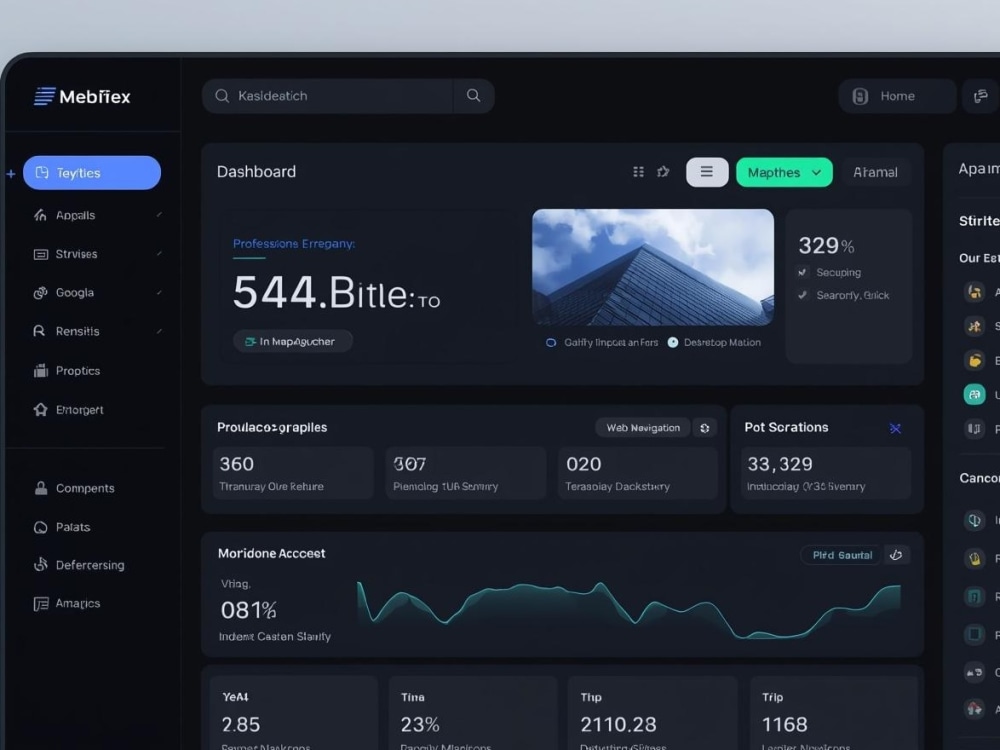
Task: Click the building photo thumbnail
Action: [653, 267]
